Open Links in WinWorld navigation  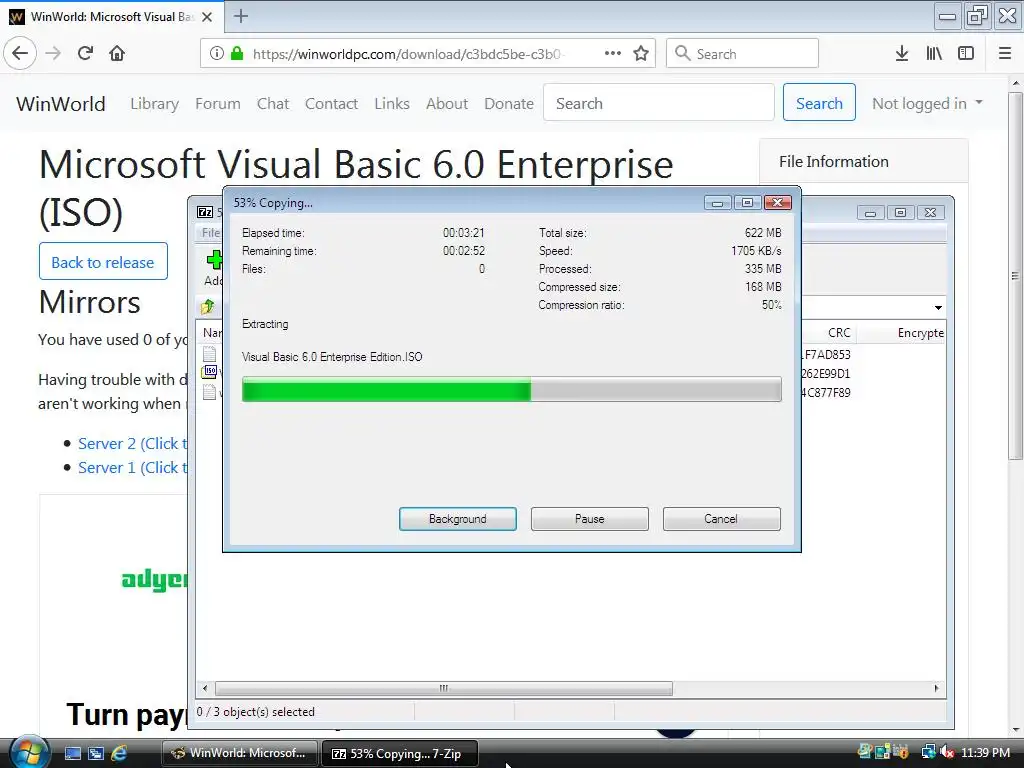pos(392,104)
